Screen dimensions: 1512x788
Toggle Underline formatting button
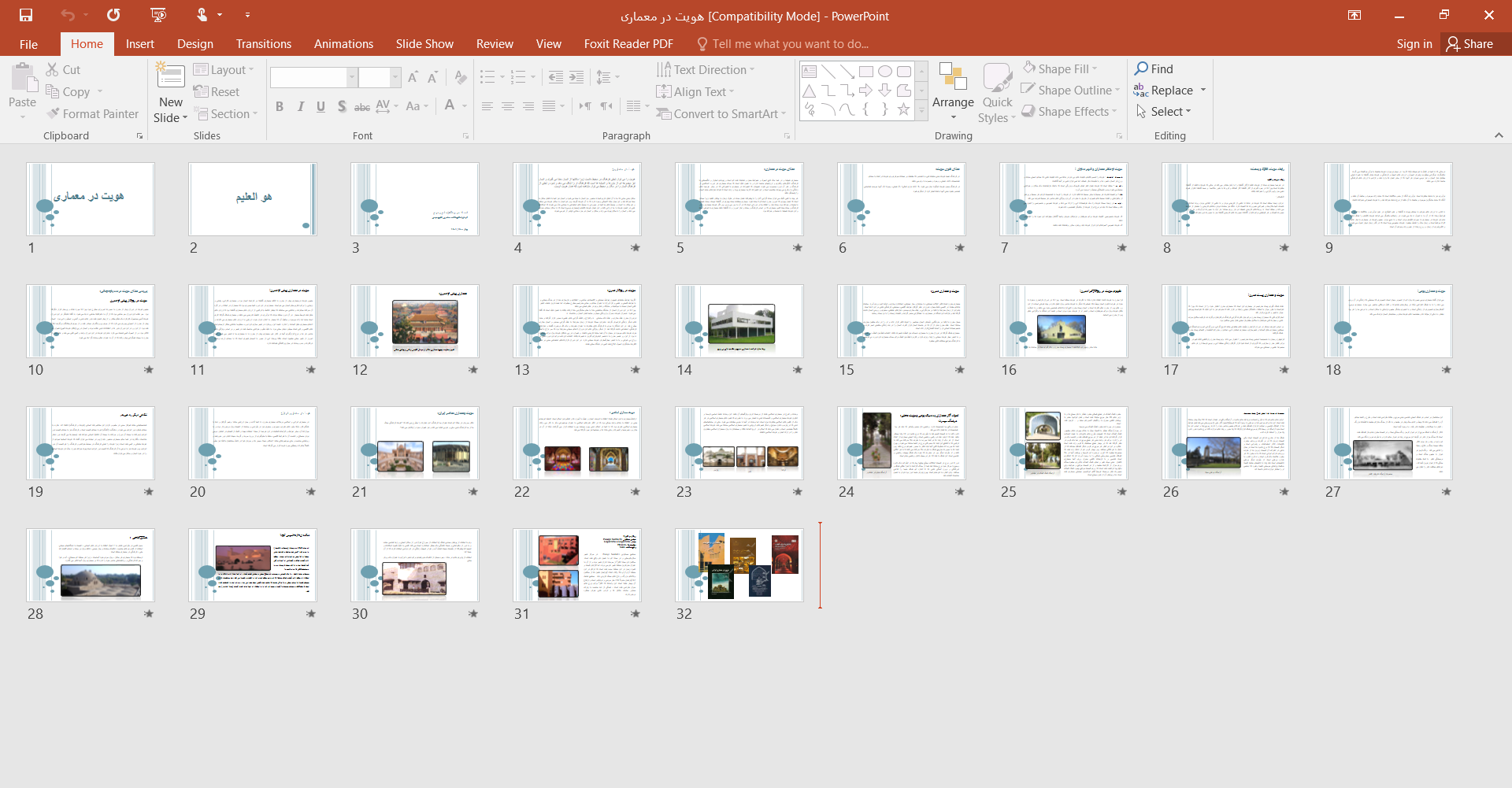coord(321,106)
